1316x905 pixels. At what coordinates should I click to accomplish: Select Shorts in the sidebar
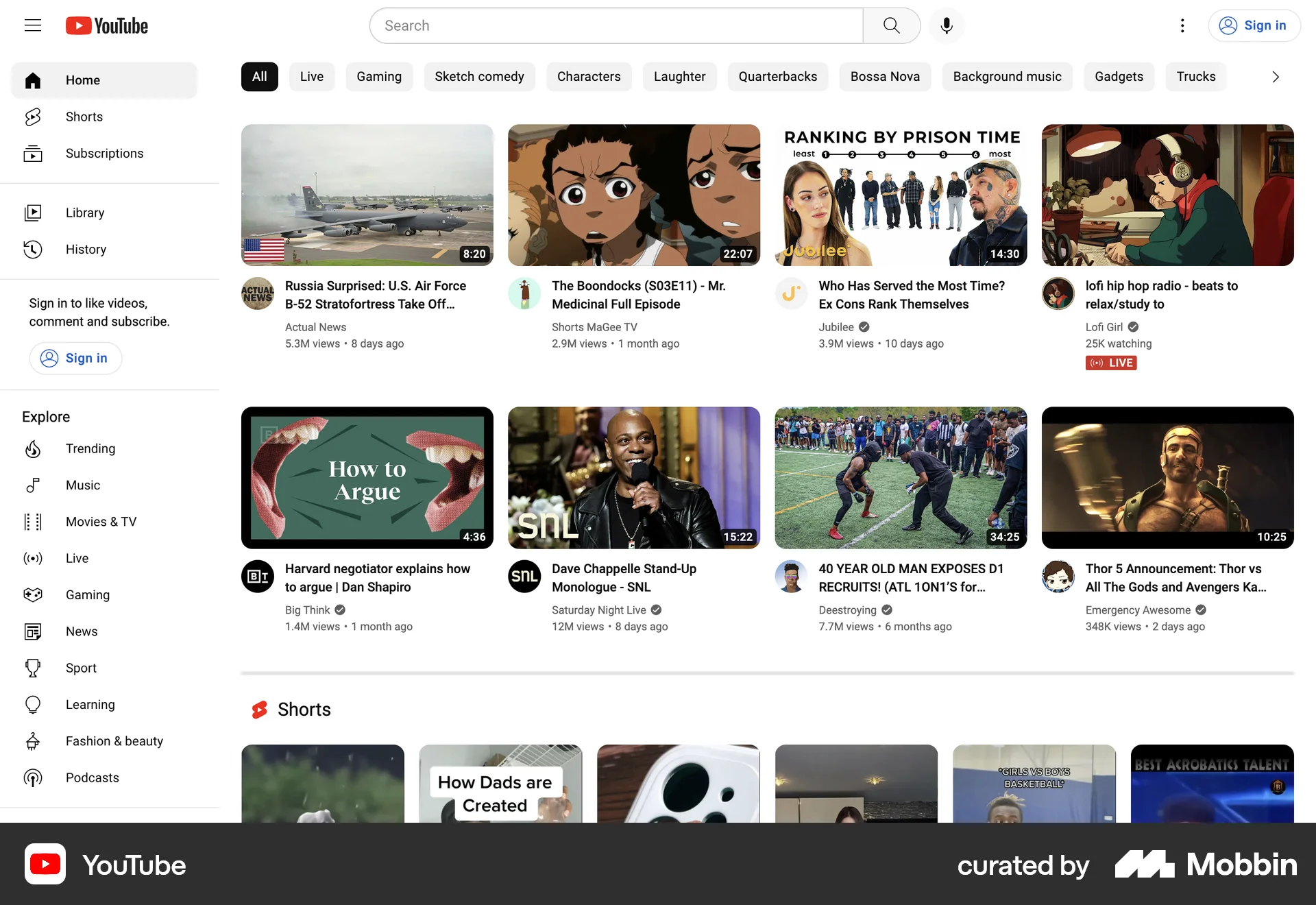(84, 117)
